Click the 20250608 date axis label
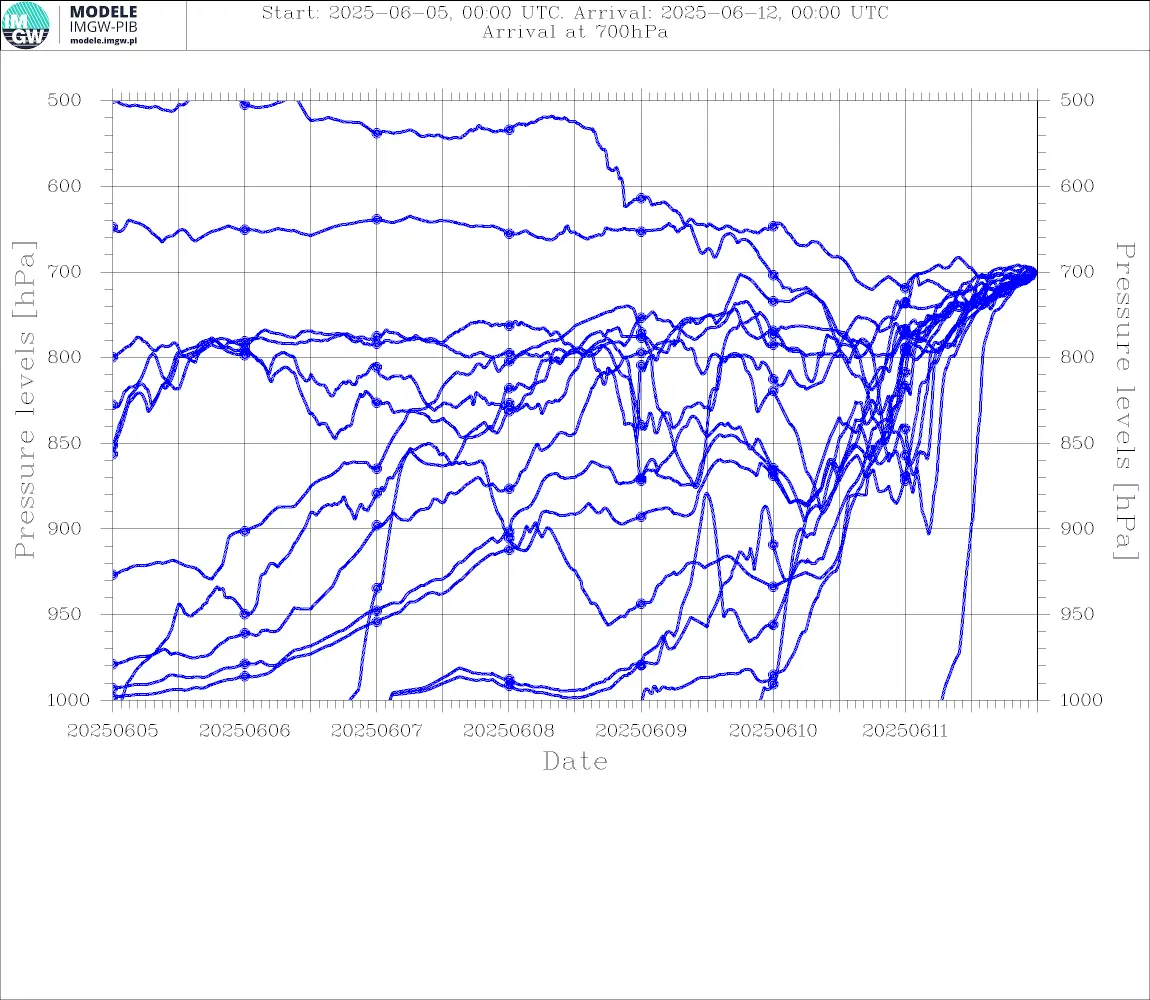Image resolution: width=1150 pixels, height=1000 pixels. coord(509,731)
